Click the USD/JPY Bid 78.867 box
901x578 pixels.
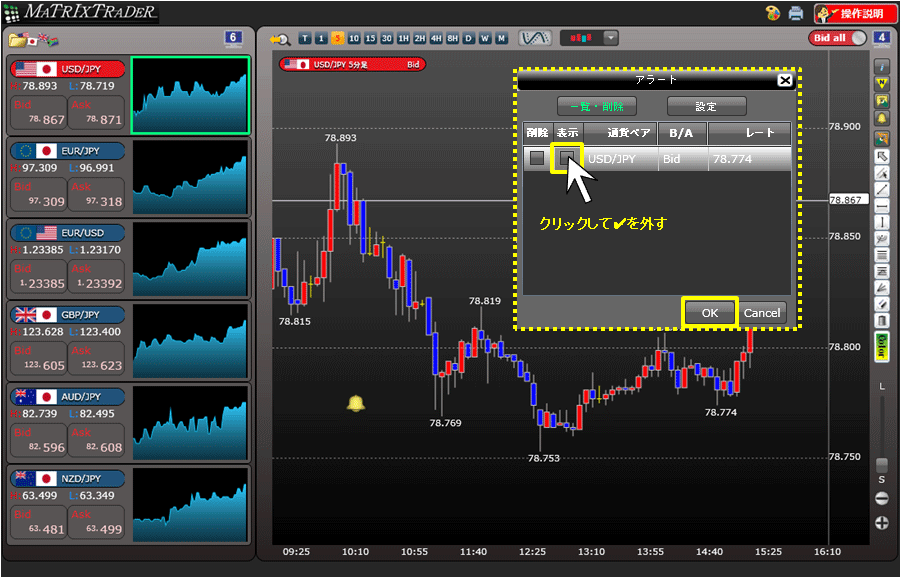tap(38, 113)
